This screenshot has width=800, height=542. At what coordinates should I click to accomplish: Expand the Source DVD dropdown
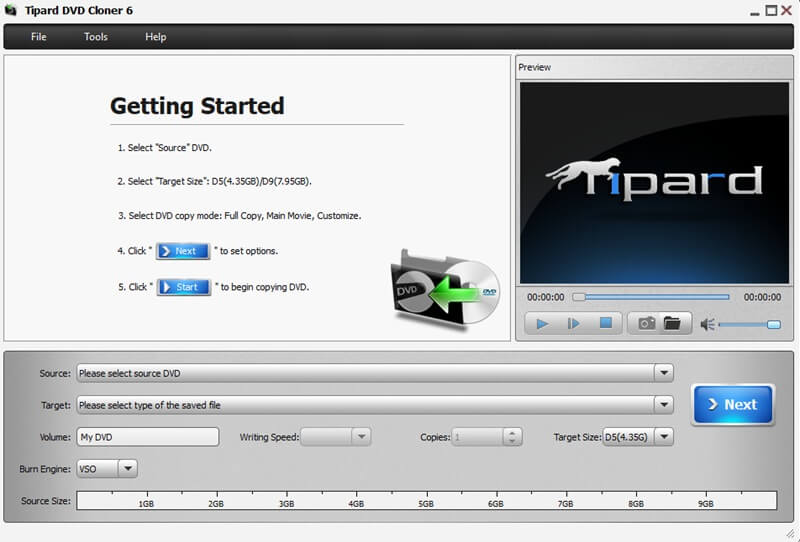663,373
